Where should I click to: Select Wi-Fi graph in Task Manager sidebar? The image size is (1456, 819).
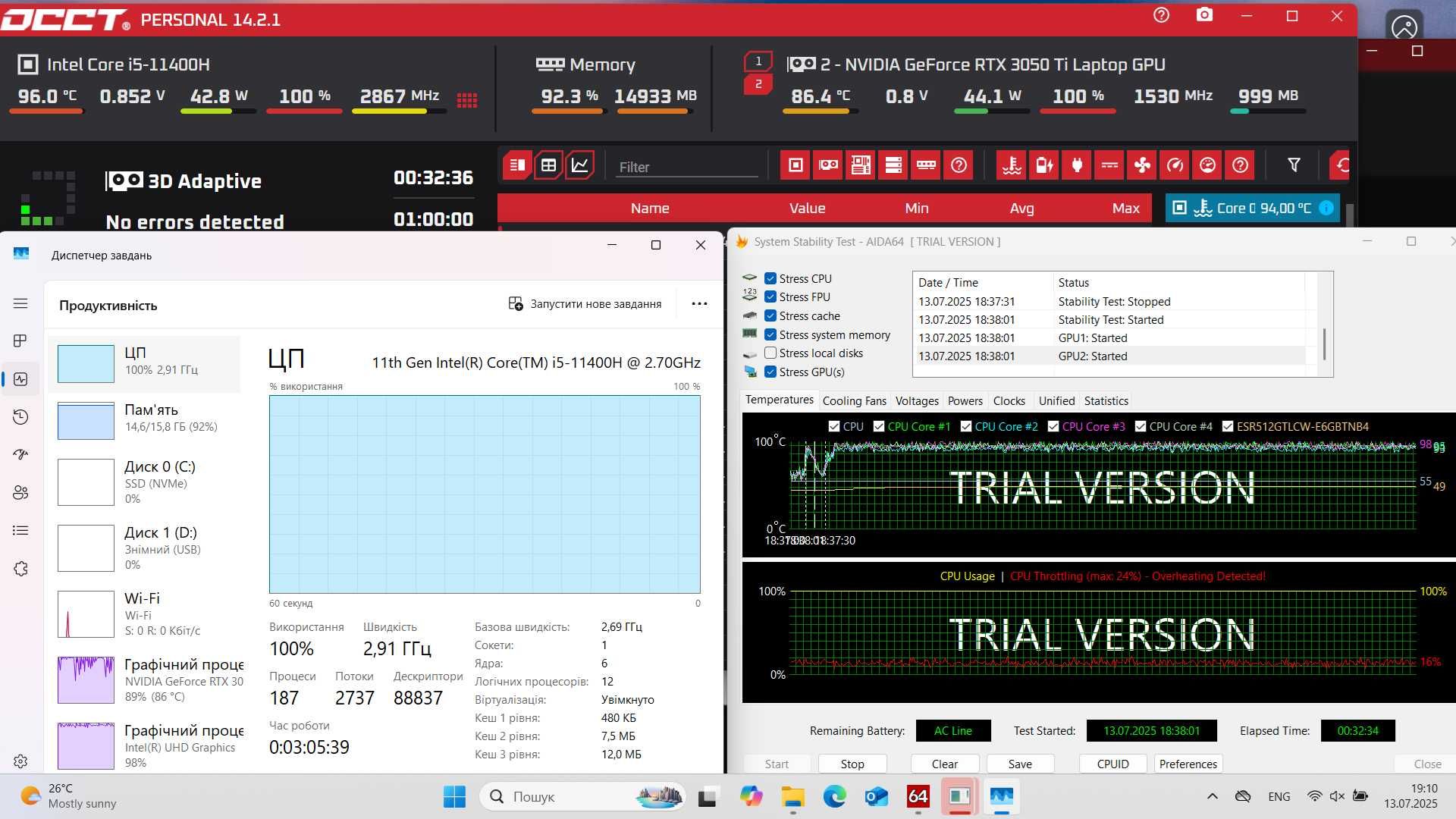click(145, 613)
